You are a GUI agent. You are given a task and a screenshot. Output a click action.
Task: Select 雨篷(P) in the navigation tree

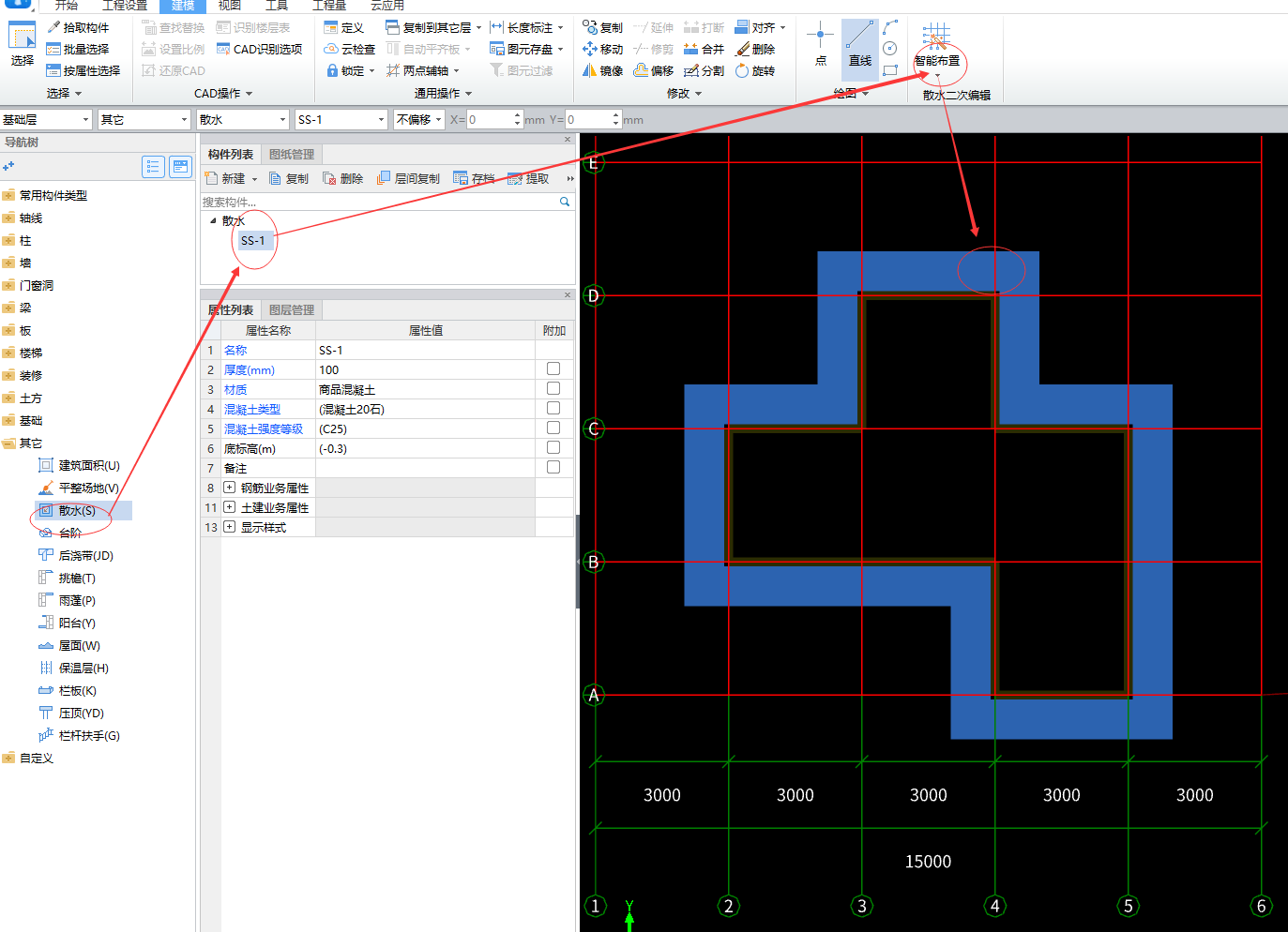(x=77, y=600)
